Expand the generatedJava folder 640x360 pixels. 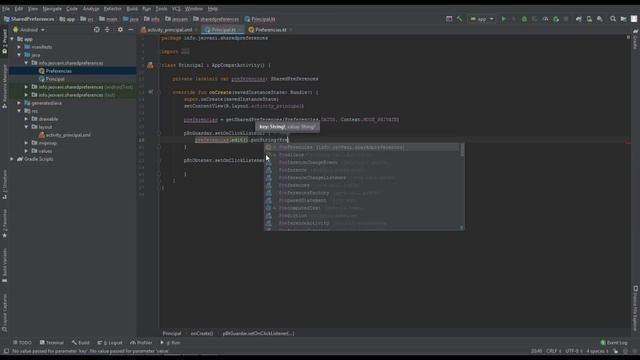coord(19,103)
